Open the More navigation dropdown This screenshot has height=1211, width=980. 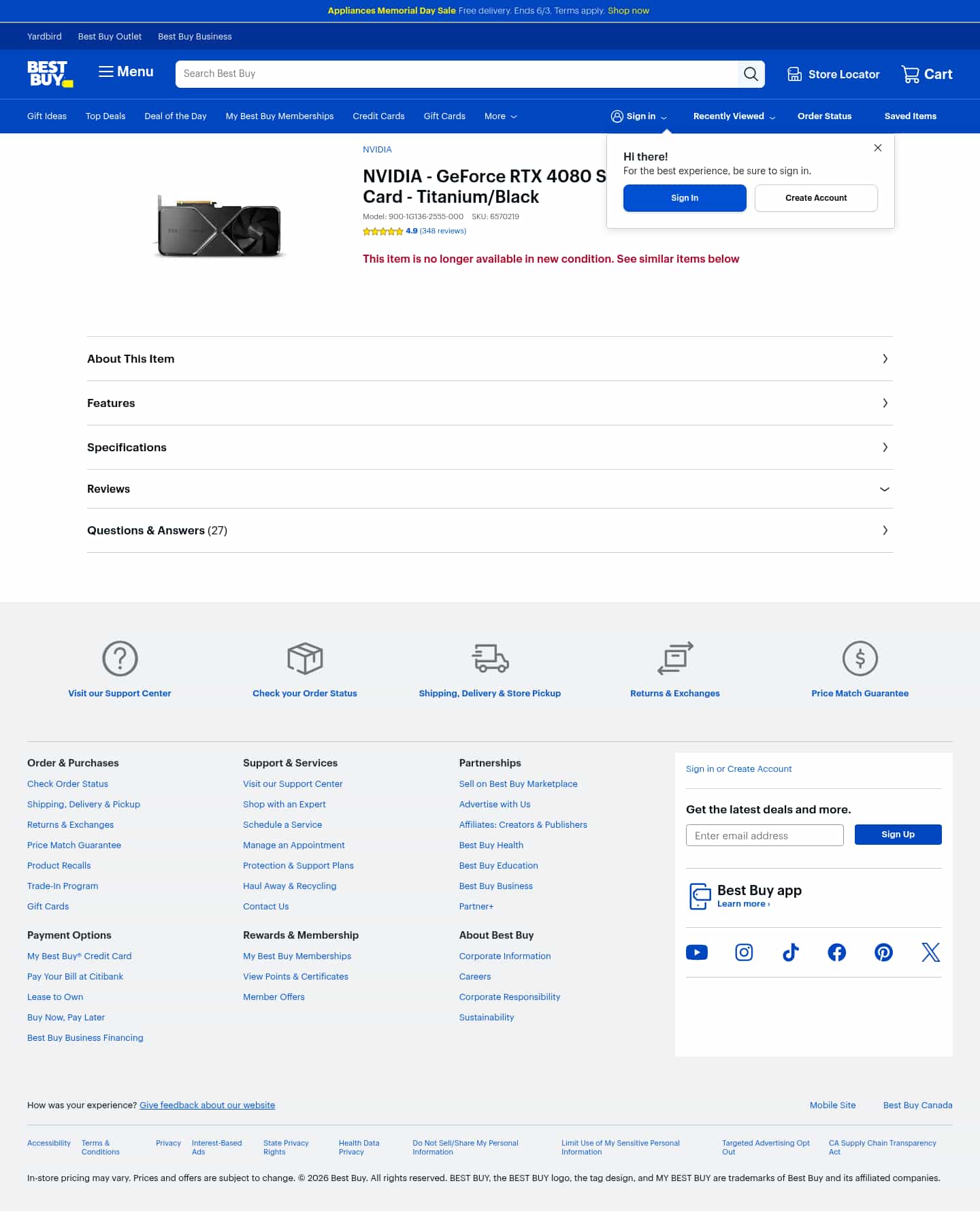[501, 116]
